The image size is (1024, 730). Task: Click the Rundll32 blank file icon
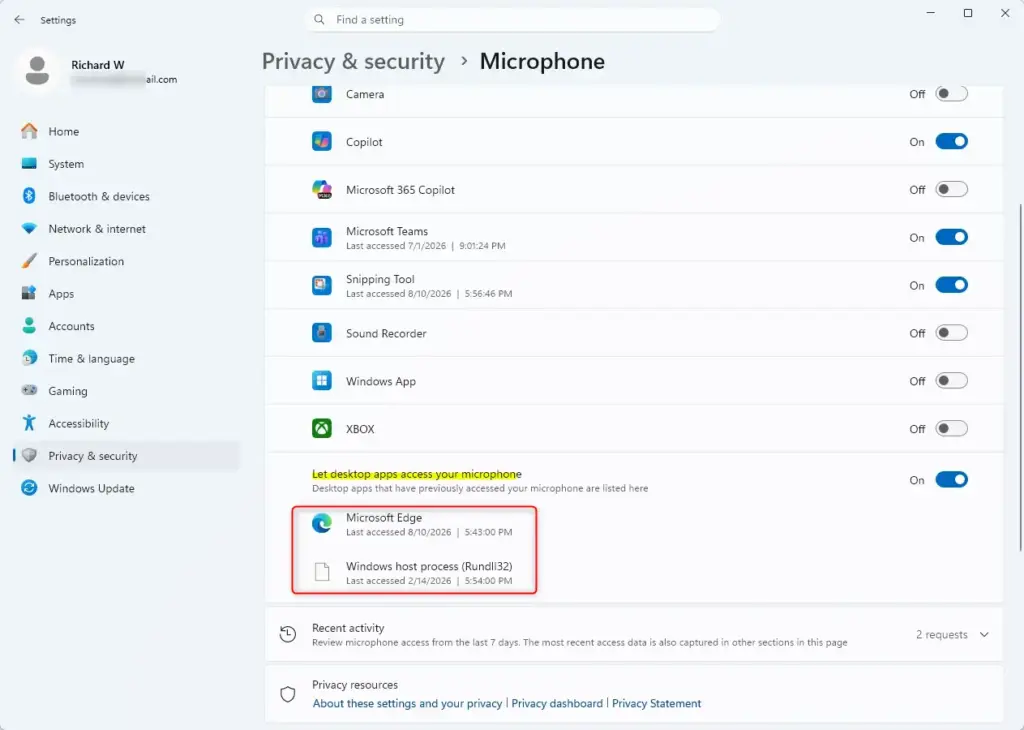[x=321, y=572]
